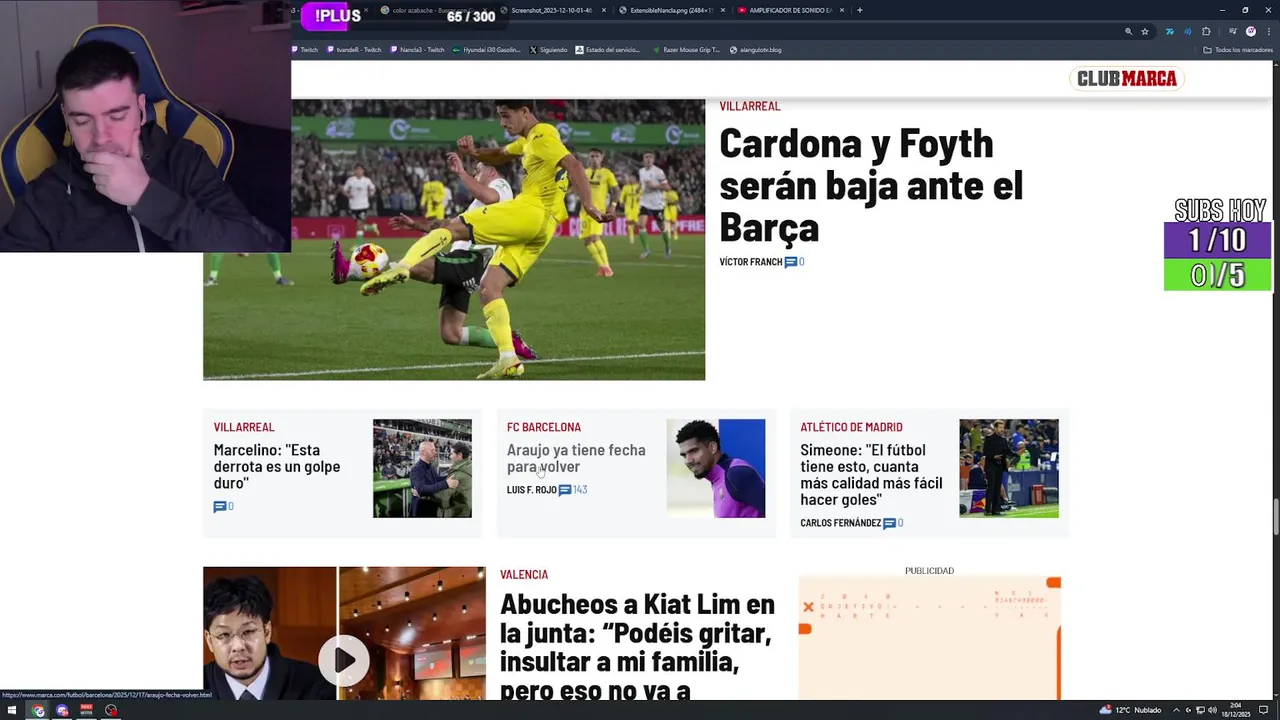The width and height of the screenshot is (1280, 720).
Task: Open the Windows Start menu
Action: click(x=12, y=710)
